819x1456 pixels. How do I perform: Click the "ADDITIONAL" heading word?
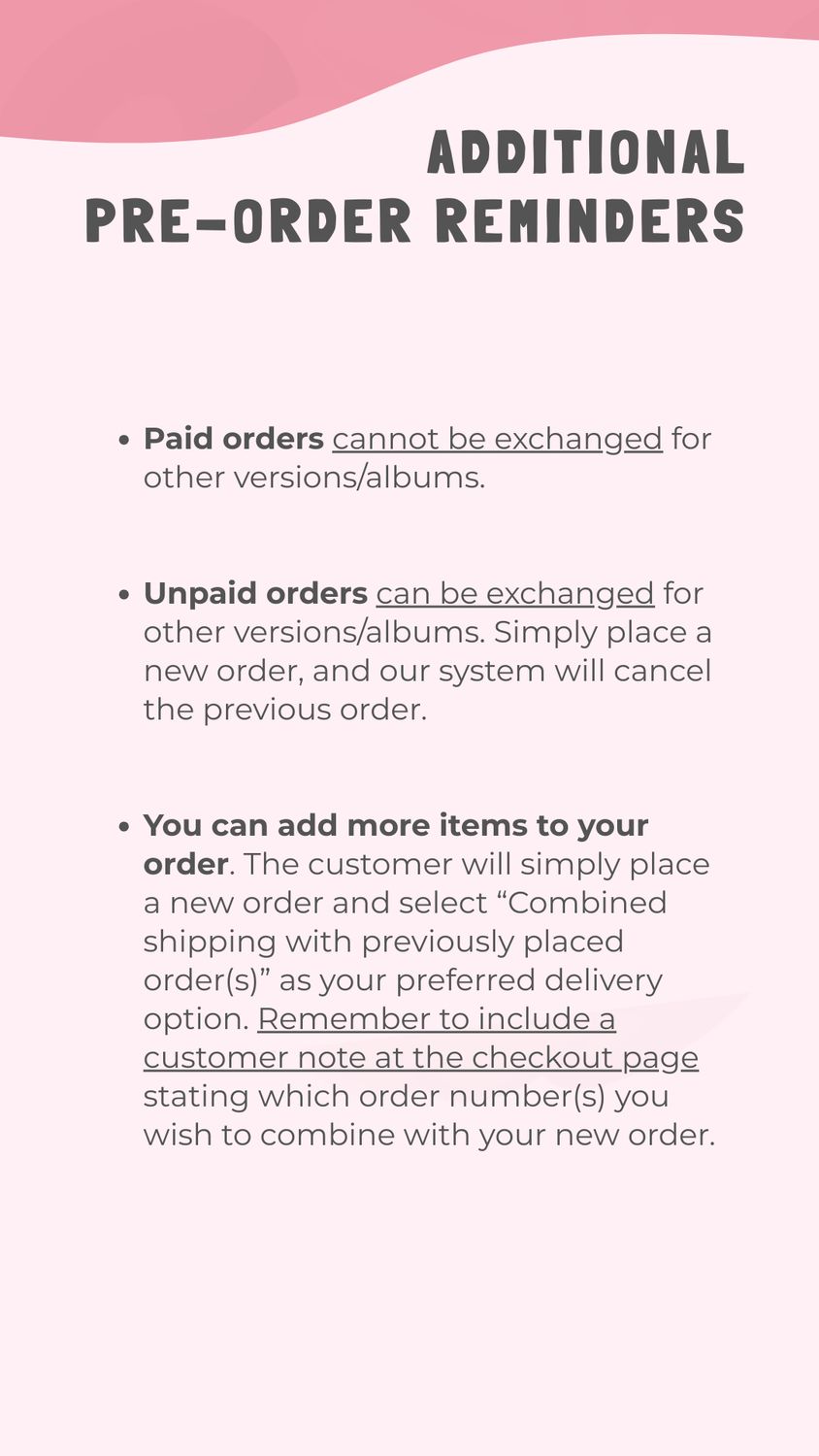(x=586, y=153)
